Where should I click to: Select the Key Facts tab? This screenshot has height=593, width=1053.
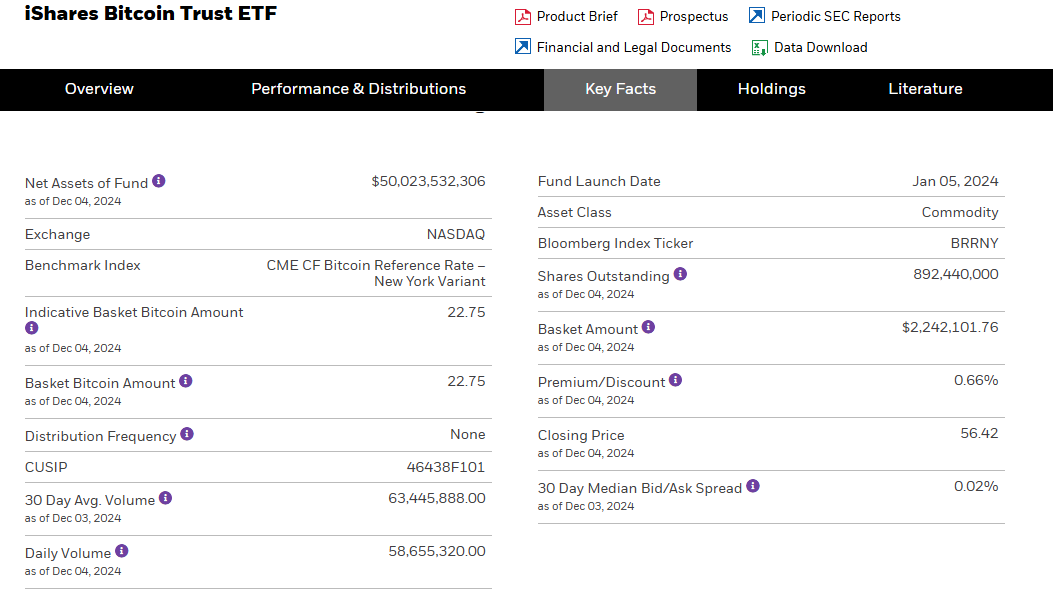point(621,89)
